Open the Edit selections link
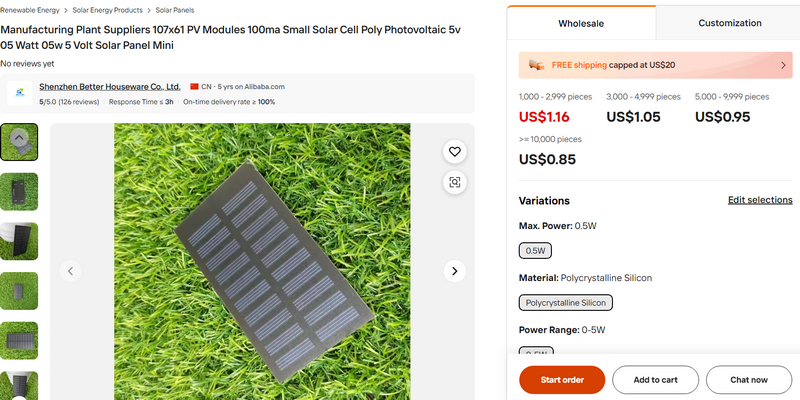This screenshot has height=400, width=800. [x=760, y=200]
